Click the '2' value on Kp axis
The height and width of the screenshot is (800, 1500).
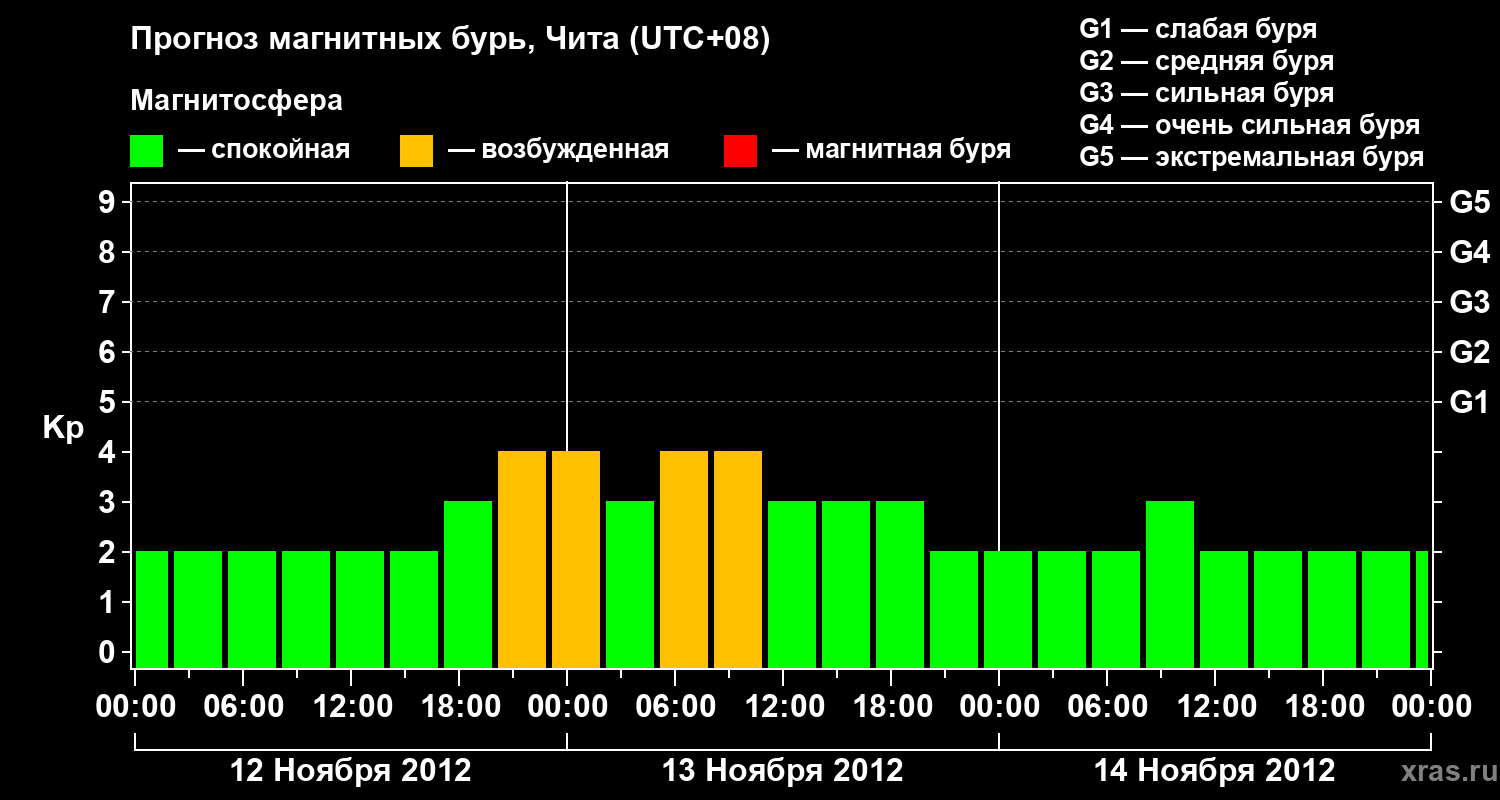[109, 553]
